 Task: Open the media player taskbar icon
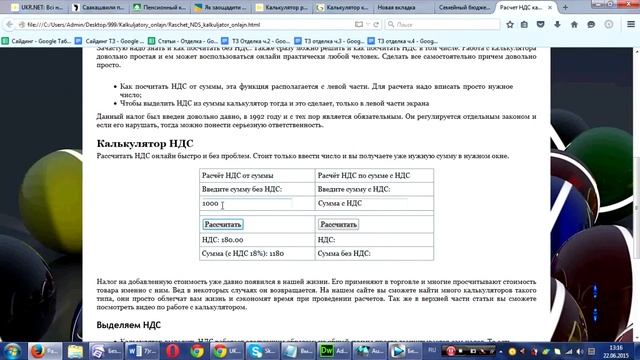[404, 351]
